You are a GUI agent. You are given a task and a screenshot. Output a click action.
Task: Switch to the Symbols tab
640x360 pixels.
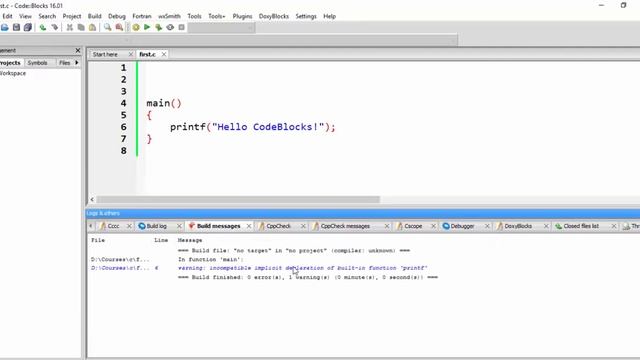pos(38,63)
